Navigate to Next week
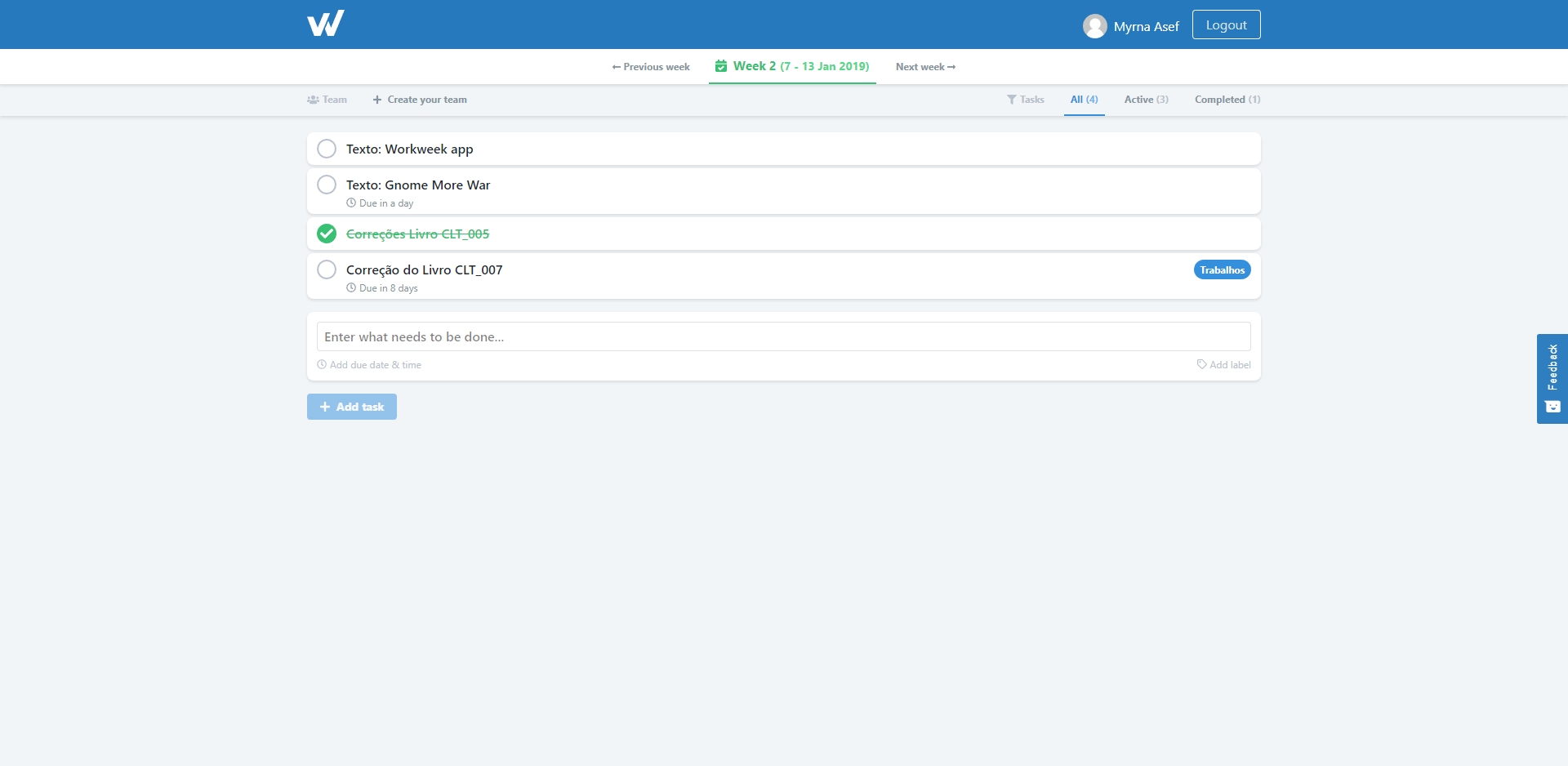Screen dimensions: 1568x766 coord(925,67)
